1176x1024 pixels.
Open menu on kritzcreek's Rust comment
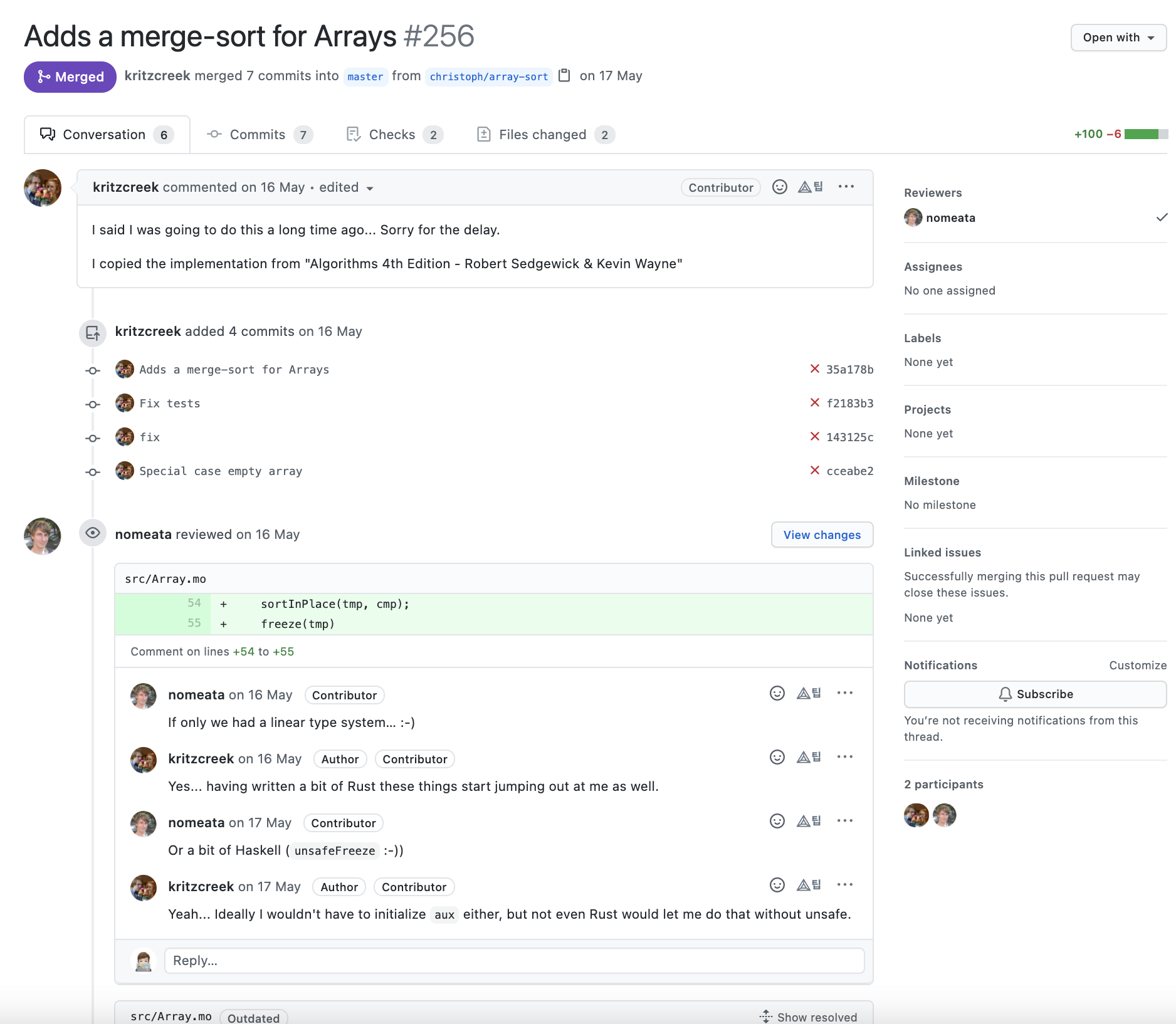click(844, 757)
